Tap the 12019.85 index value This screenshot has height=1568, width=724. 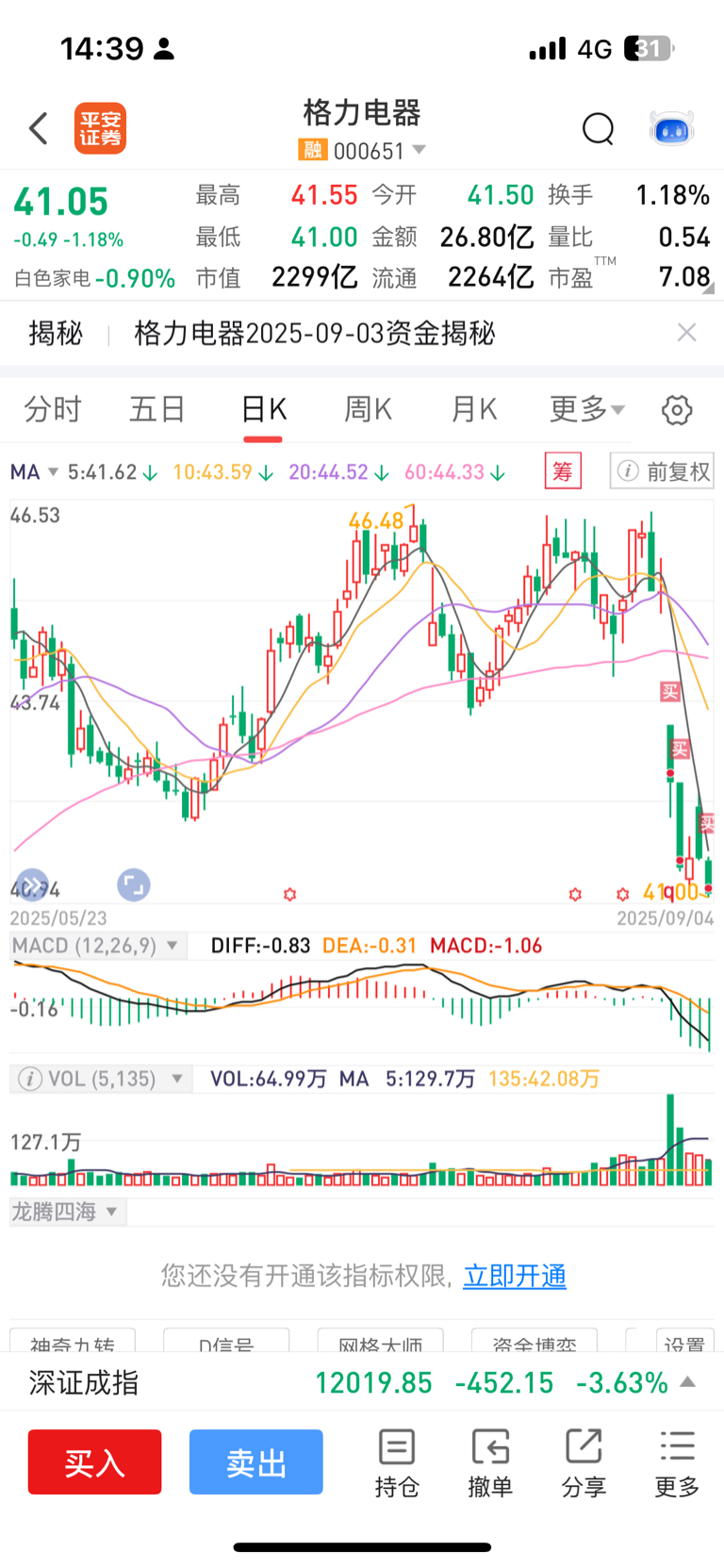pos(373,1382)
